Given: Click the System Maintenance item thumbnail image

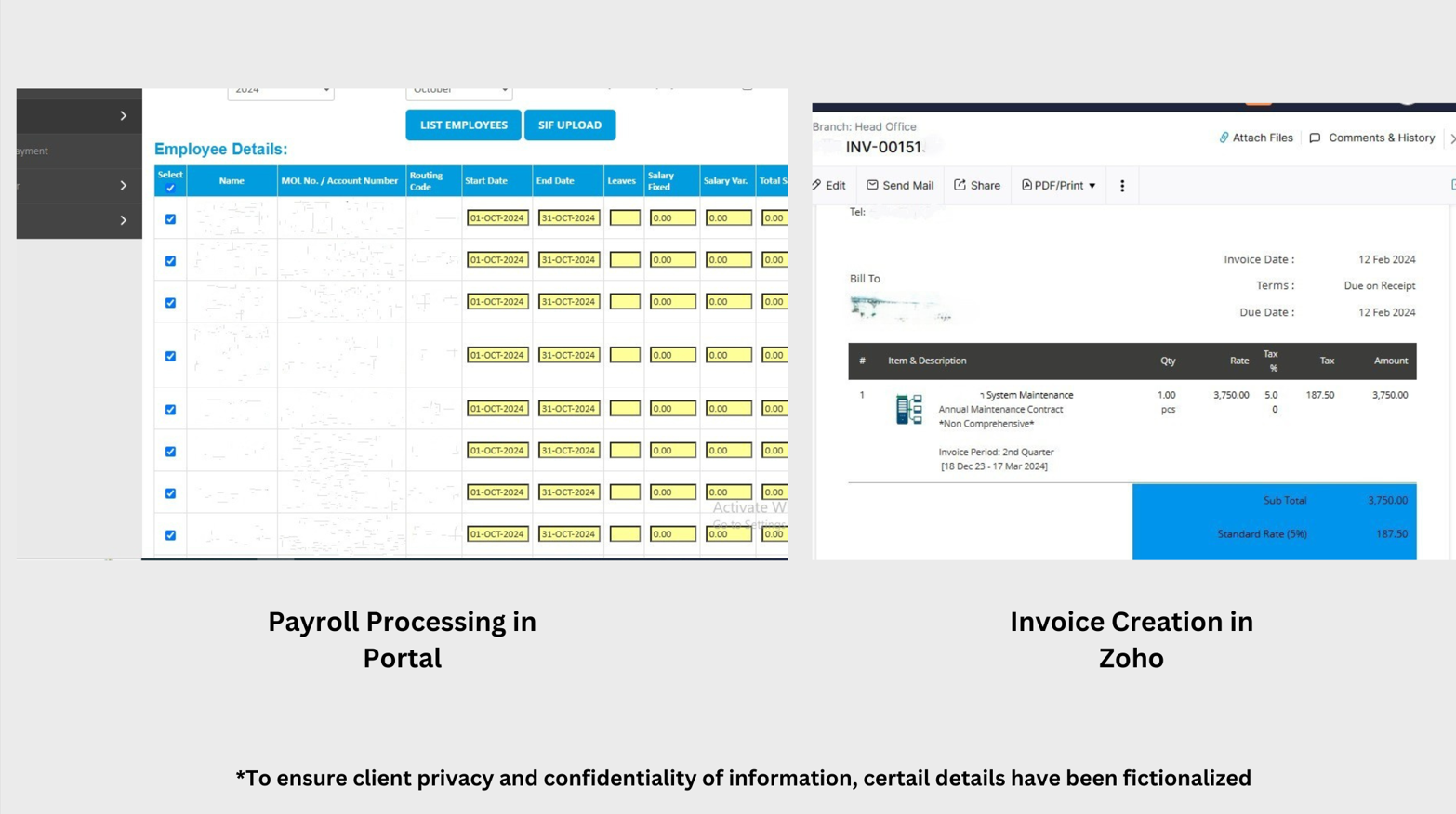Looking at the screenshot, I should coord(909,409).
